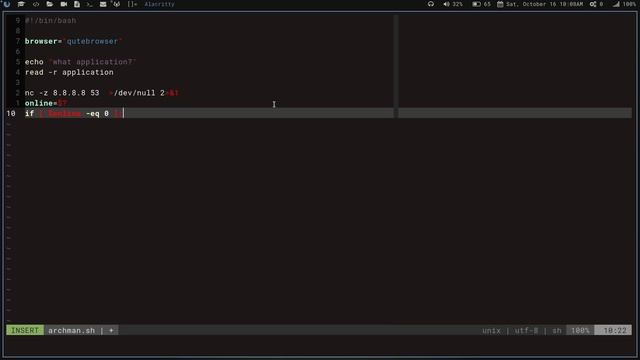The height and width of the screenshot is (360, 640).
Task: Click the Alacritty window title
Action: (x=160, y=4)
